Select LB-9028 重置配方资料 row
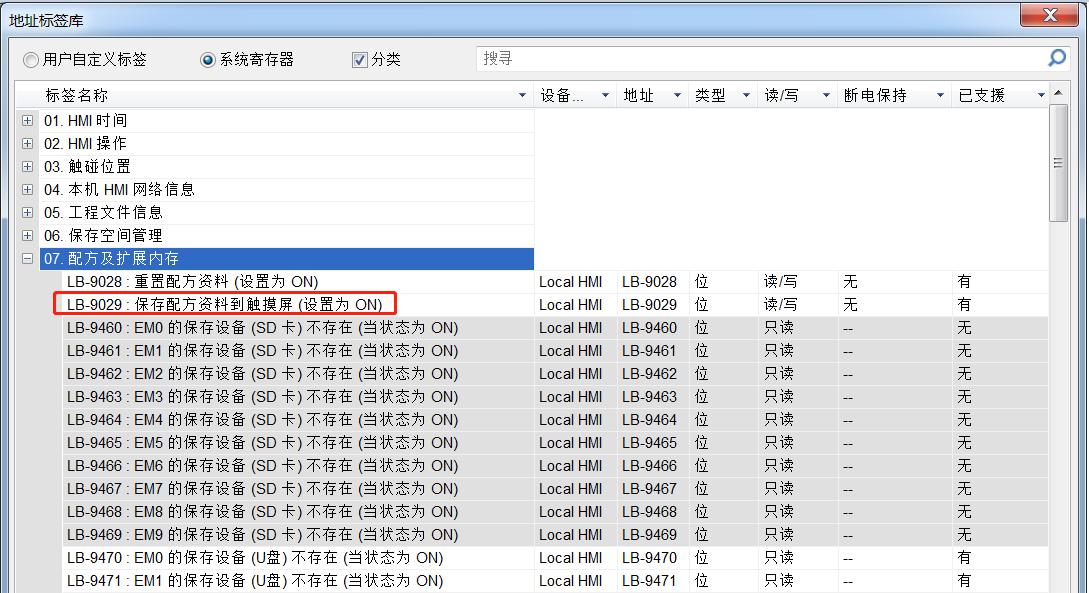This screenshot has height=593, width=1089. 555,281
